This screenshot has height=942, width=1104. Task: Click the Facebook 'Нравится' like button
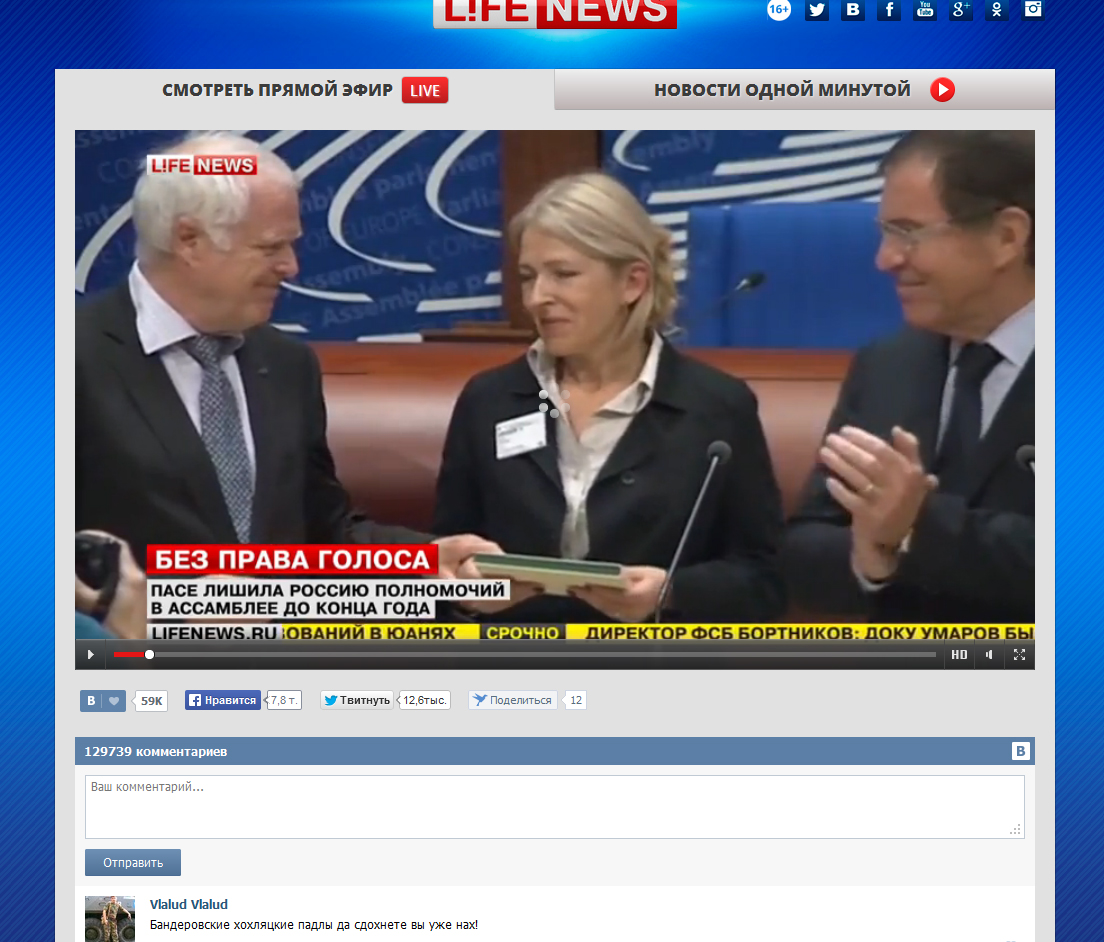click(223, 700)
